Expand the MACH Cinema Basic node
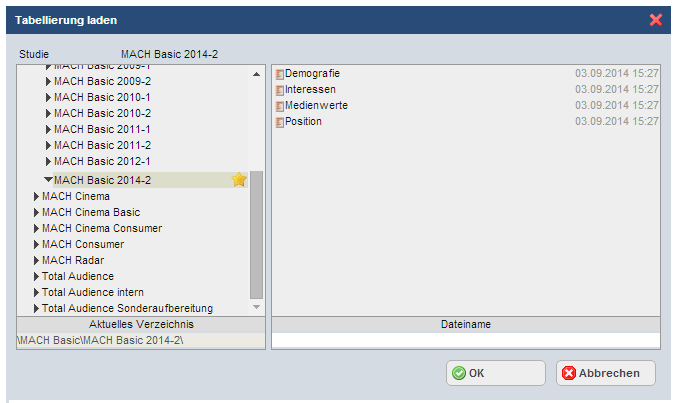Screen dimensions: 676x403 tap(36, 212)
